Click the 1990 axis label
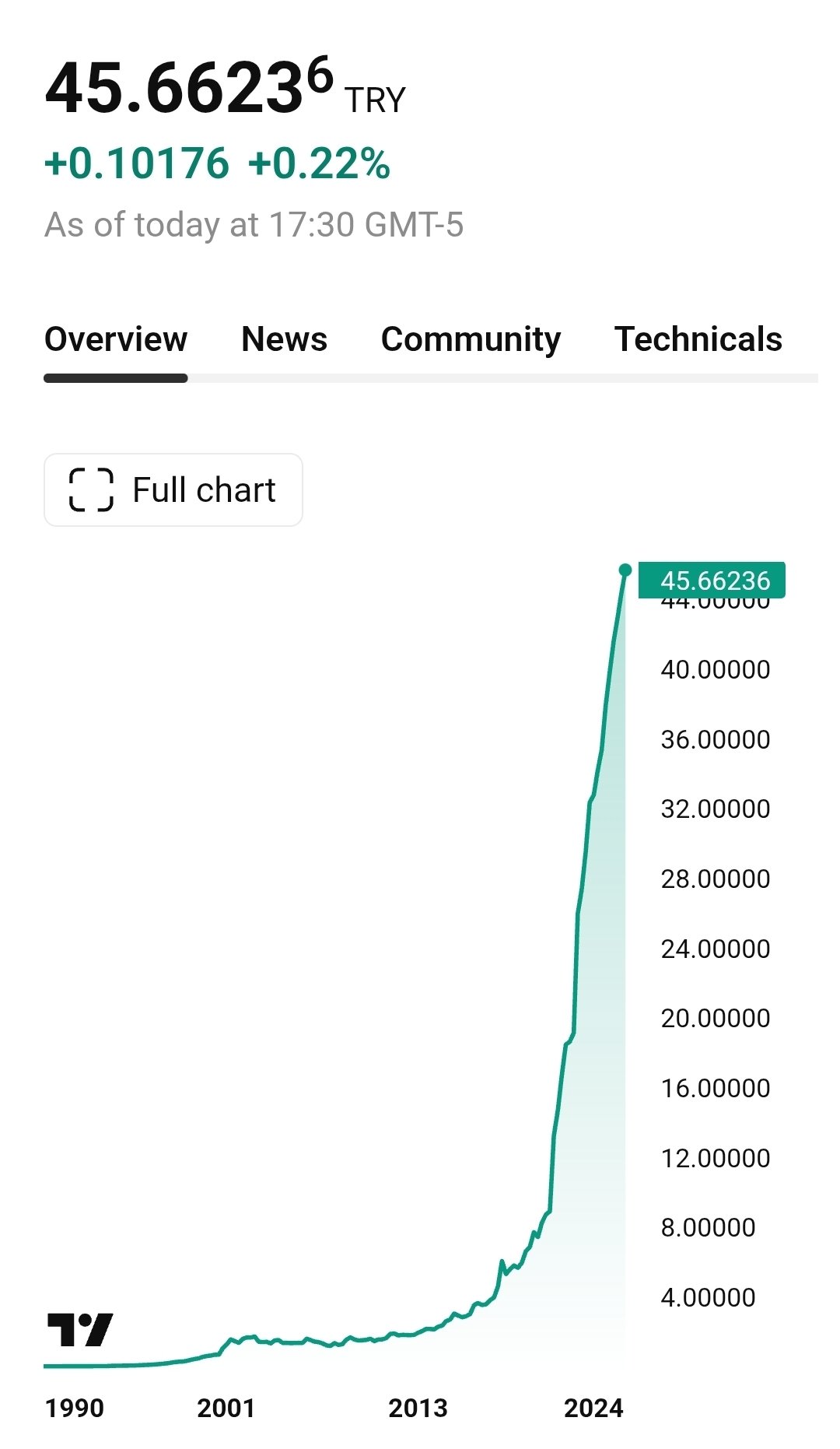 point(75,1408)
